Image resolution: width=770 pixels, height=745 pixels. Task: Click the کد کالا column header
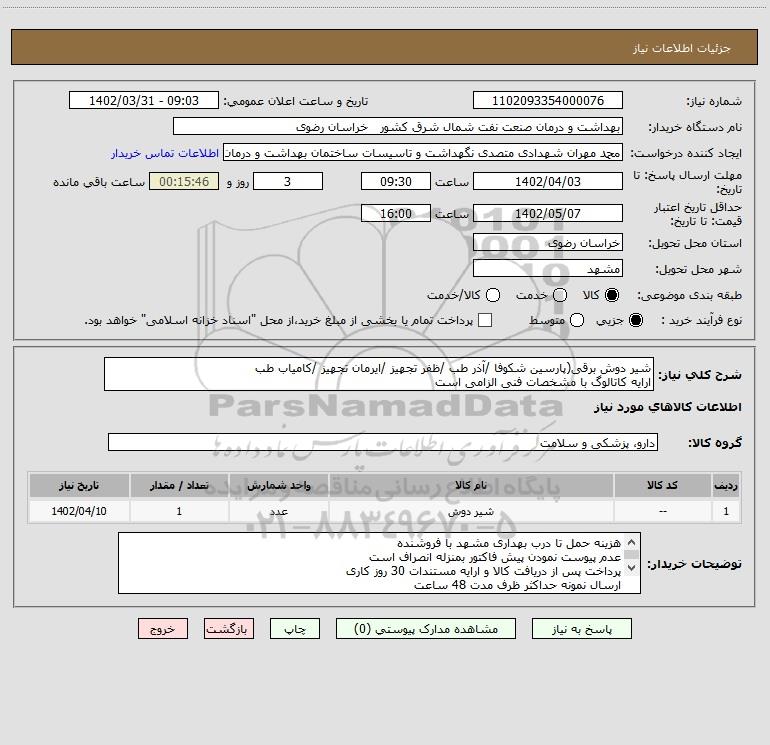pyautogui.click(x=662, y=485)
